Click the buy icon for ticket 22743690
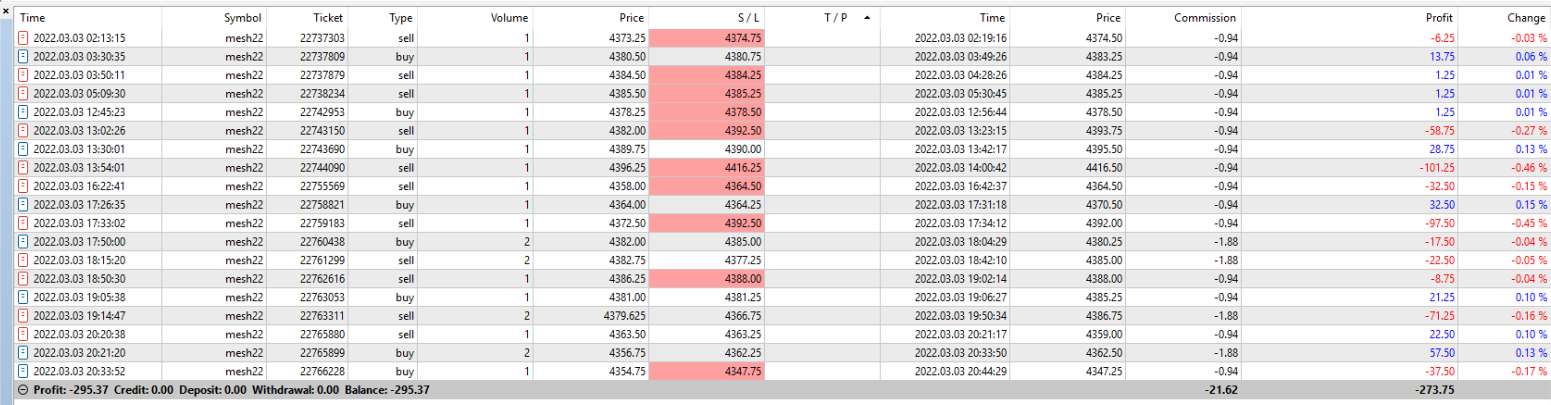The width and height of the screenshot is (1551, 405). [24, 149]
